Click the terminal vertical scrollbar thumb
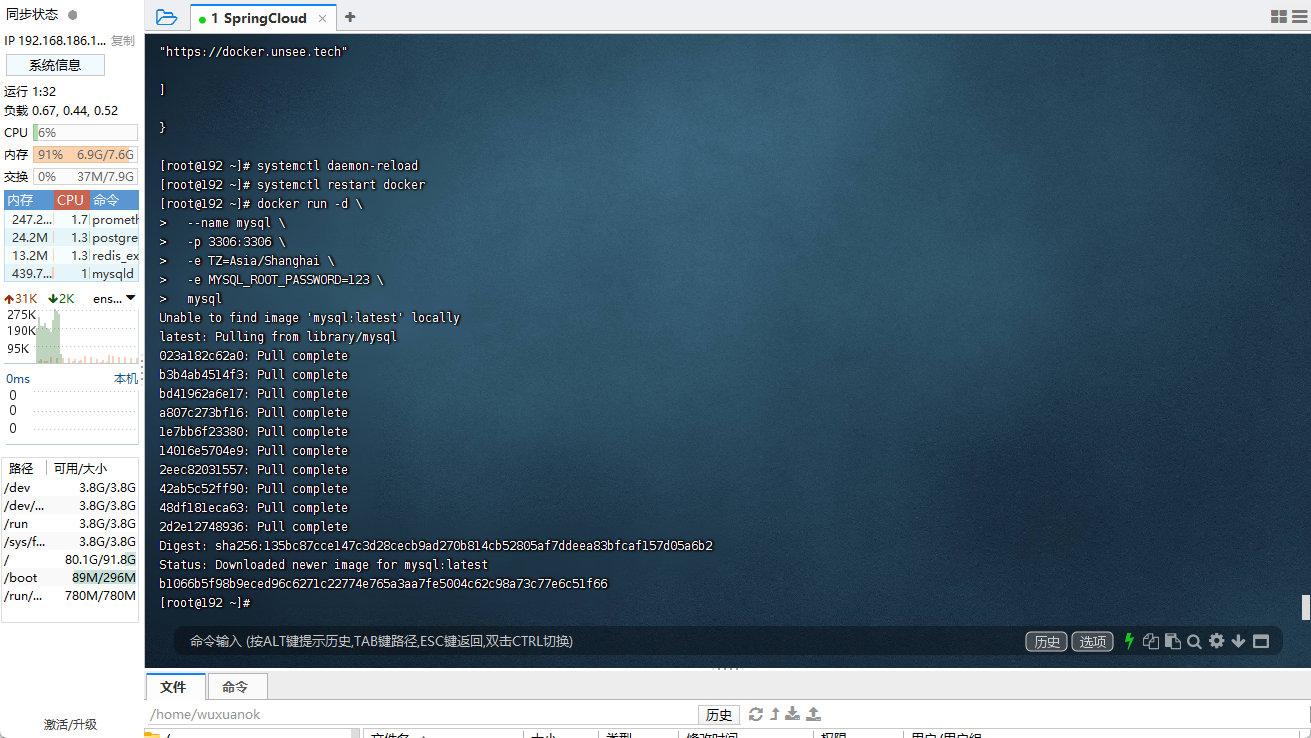Screen dimensions: 1311x738 tap(1305, 607)
